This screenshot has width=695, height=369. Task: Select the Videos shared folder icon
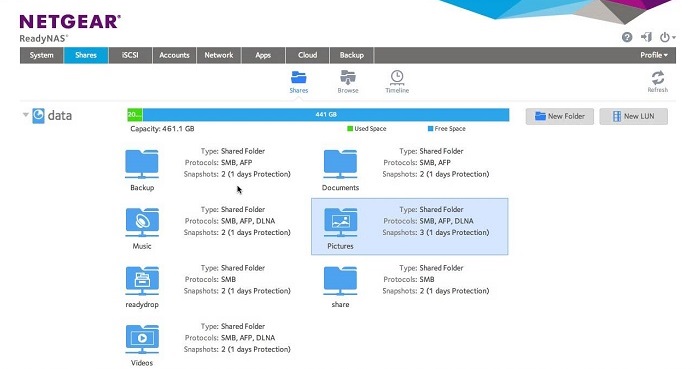(x=142, y=340)
